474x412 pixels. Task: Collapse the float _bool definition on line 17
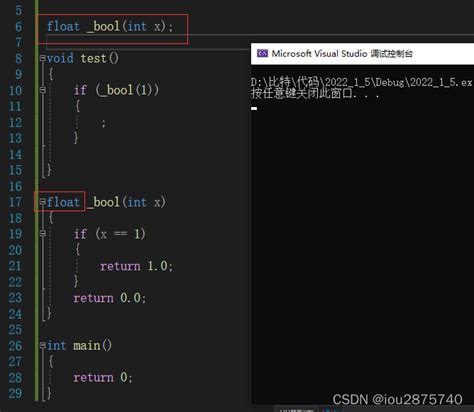click(43, 202)
